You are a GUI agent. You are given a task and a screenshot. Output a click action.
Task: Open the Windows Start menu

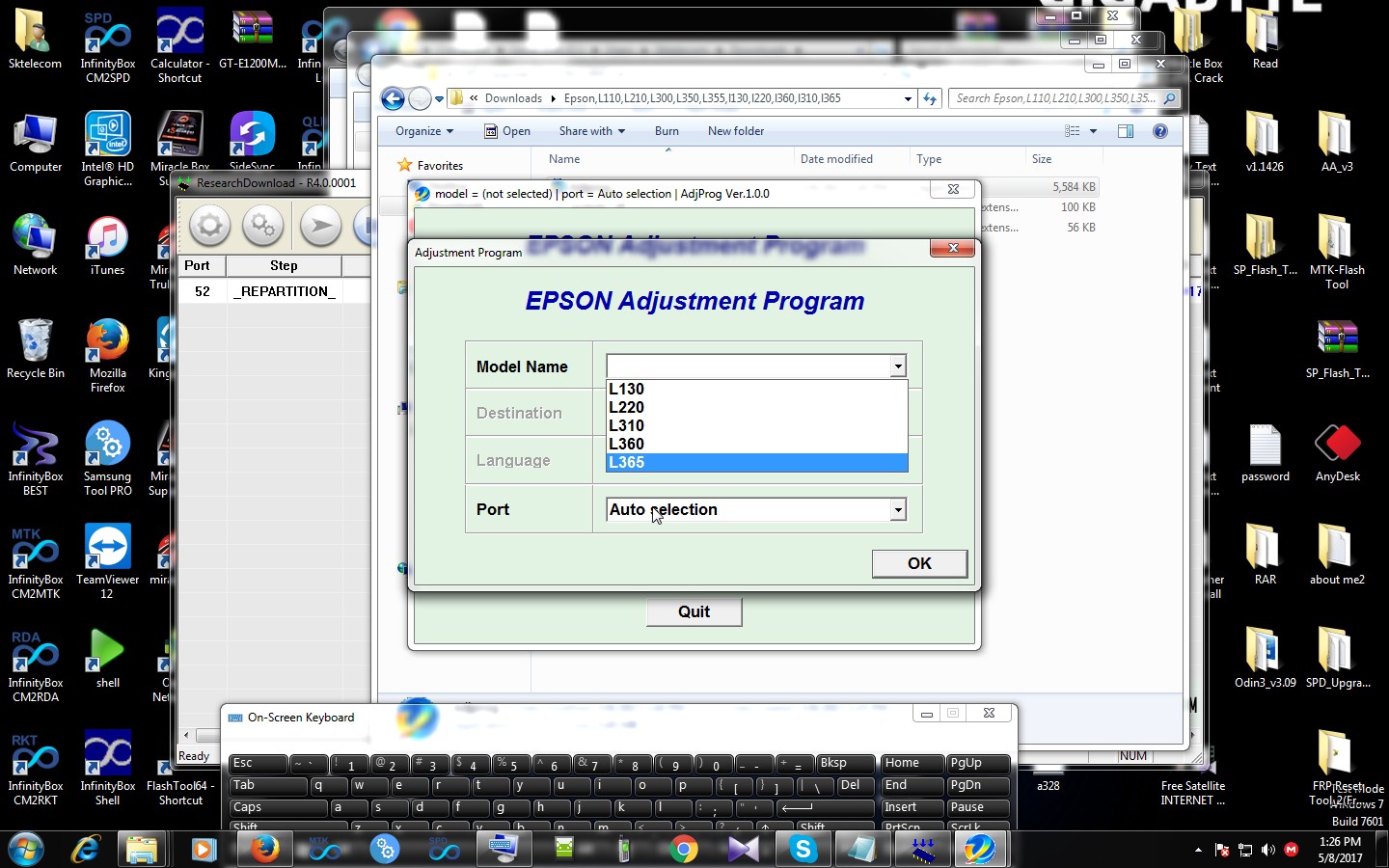[26, 850]
